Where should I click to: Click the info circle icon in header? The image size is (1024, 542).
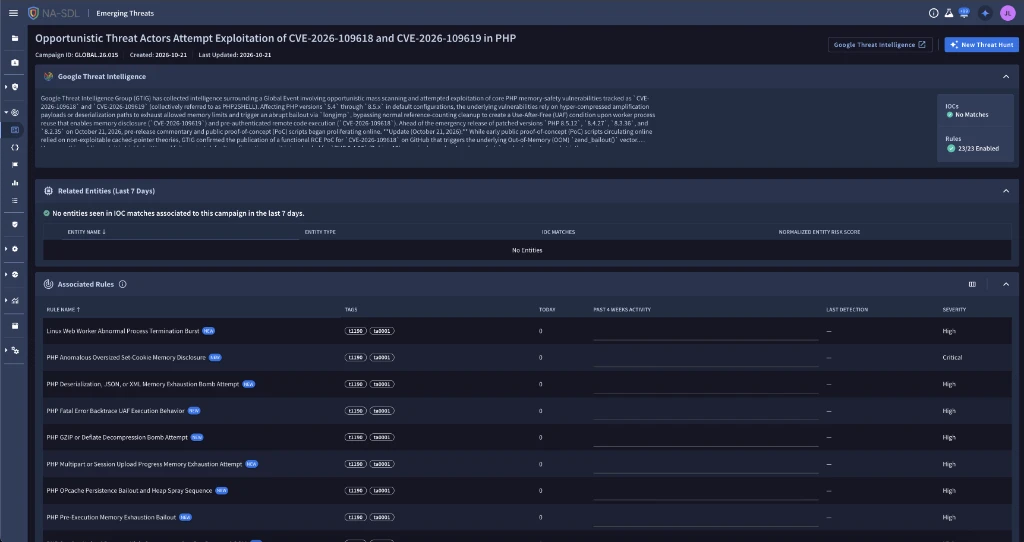click(934, 13)
